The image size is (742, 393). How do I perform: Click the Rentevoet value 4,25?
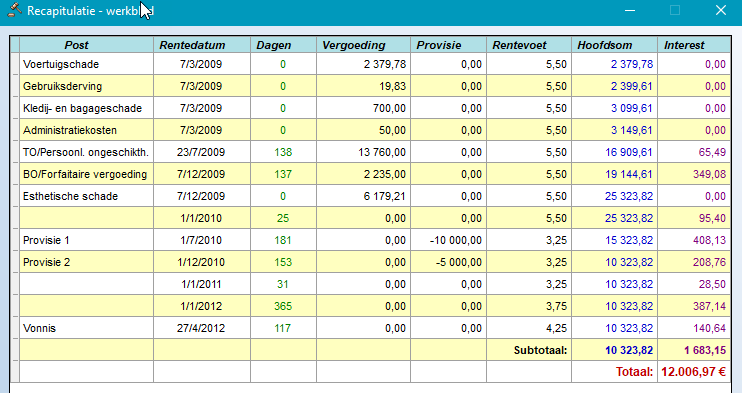pyautogui.click(x=556, y=328)
